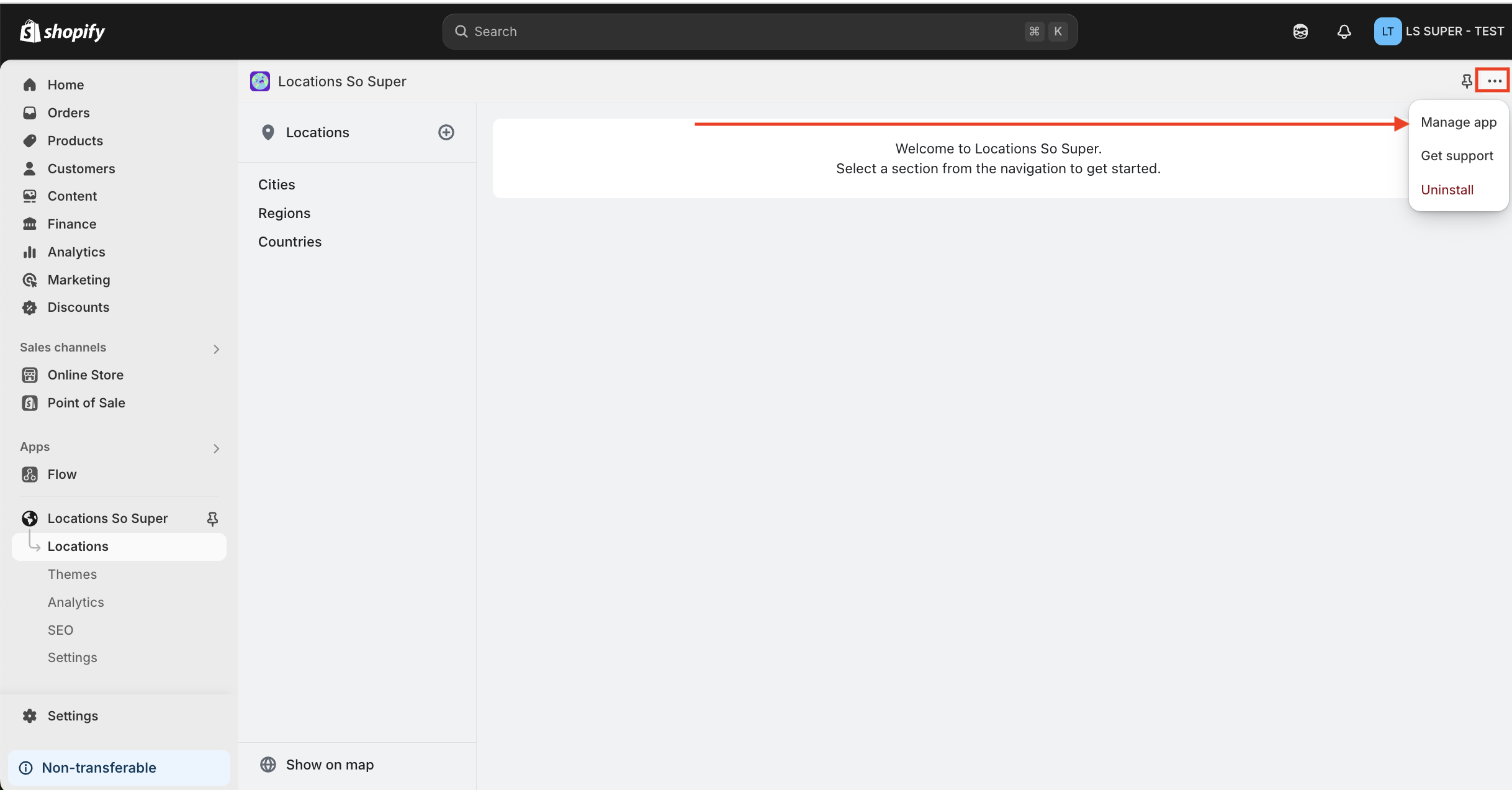Open LS SUPER - TEST account menu

1439,32
